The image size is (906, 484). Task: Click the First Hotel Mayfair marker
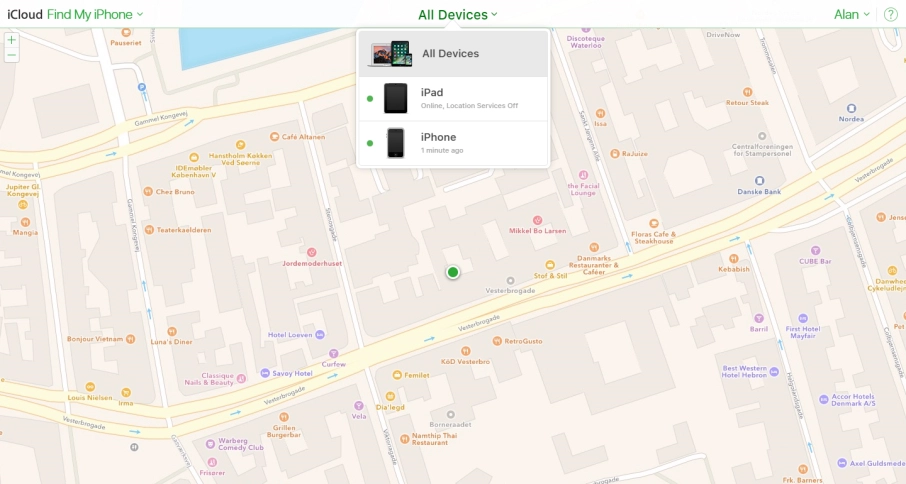click(x=803, y=318)
